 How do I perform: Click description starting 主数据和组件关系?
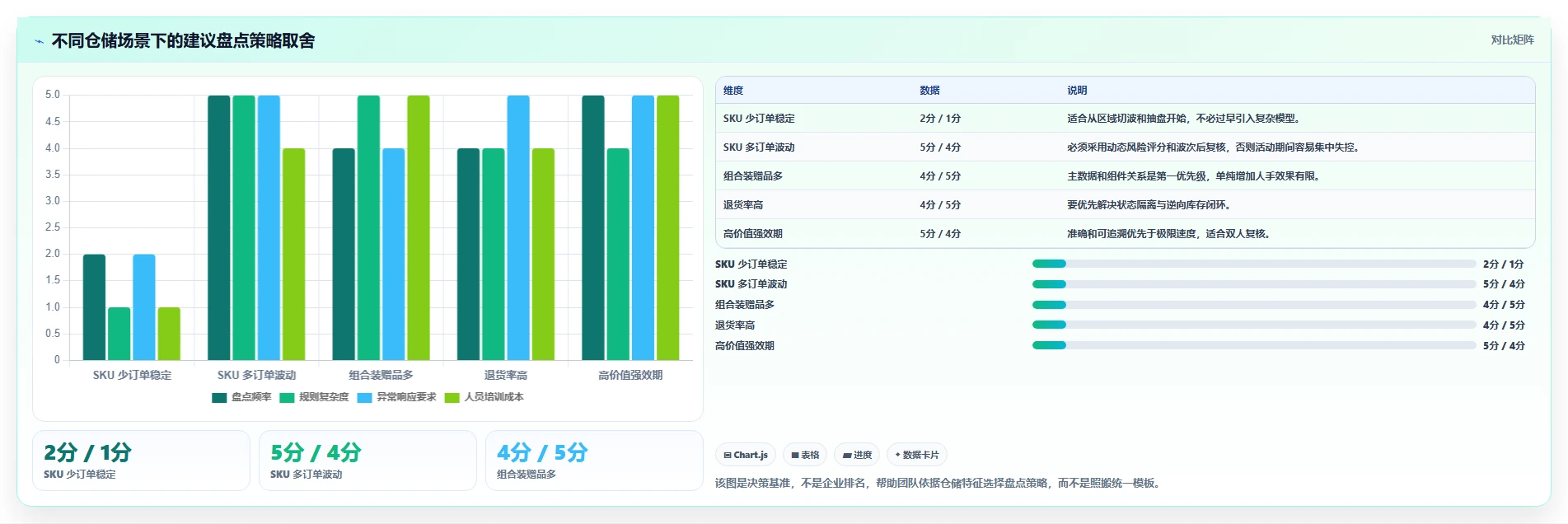(1196, 176)
